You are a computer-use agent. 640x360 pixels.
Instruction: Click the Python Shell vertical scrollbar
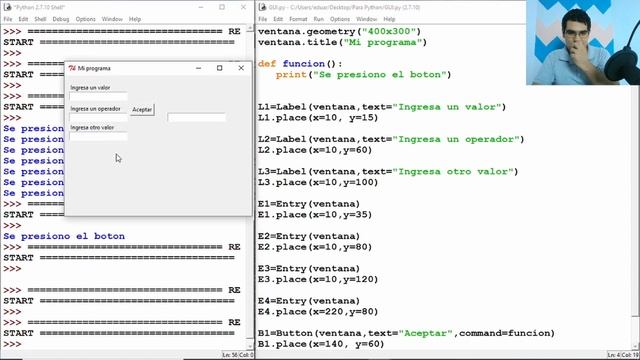point(250,188)
